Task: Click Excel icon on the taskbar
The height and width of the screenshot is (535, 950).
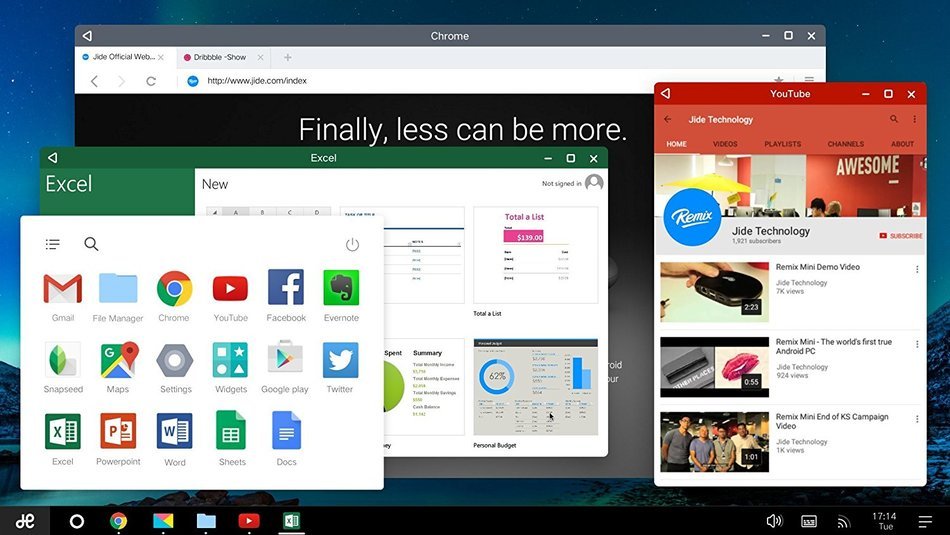Action: (291, 520)
